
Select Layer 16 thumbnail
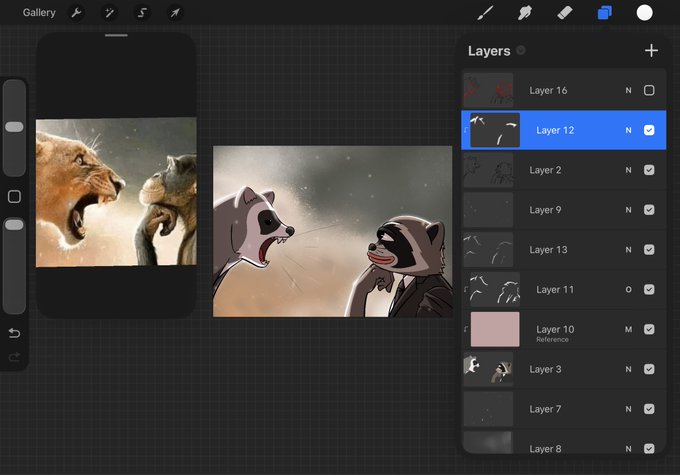[x=488, y=90]
